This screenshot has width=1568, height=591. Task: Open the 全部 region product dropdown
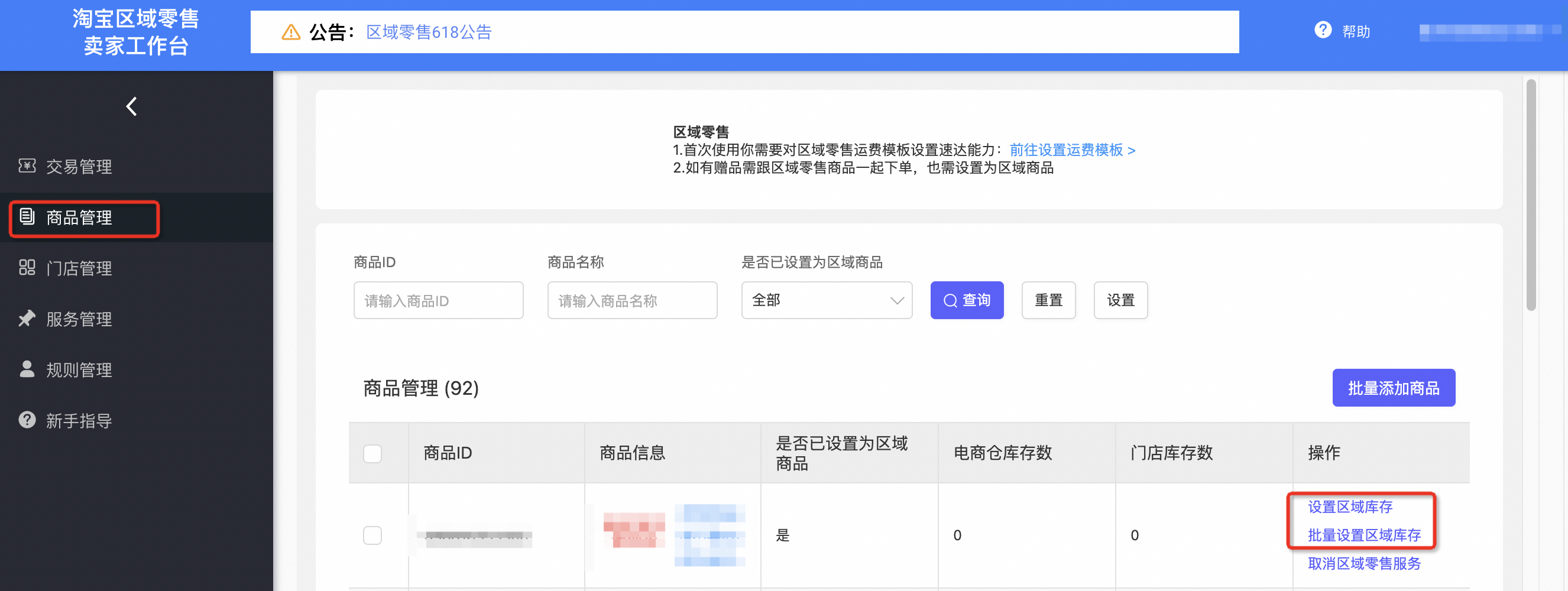tap(827, 300)
